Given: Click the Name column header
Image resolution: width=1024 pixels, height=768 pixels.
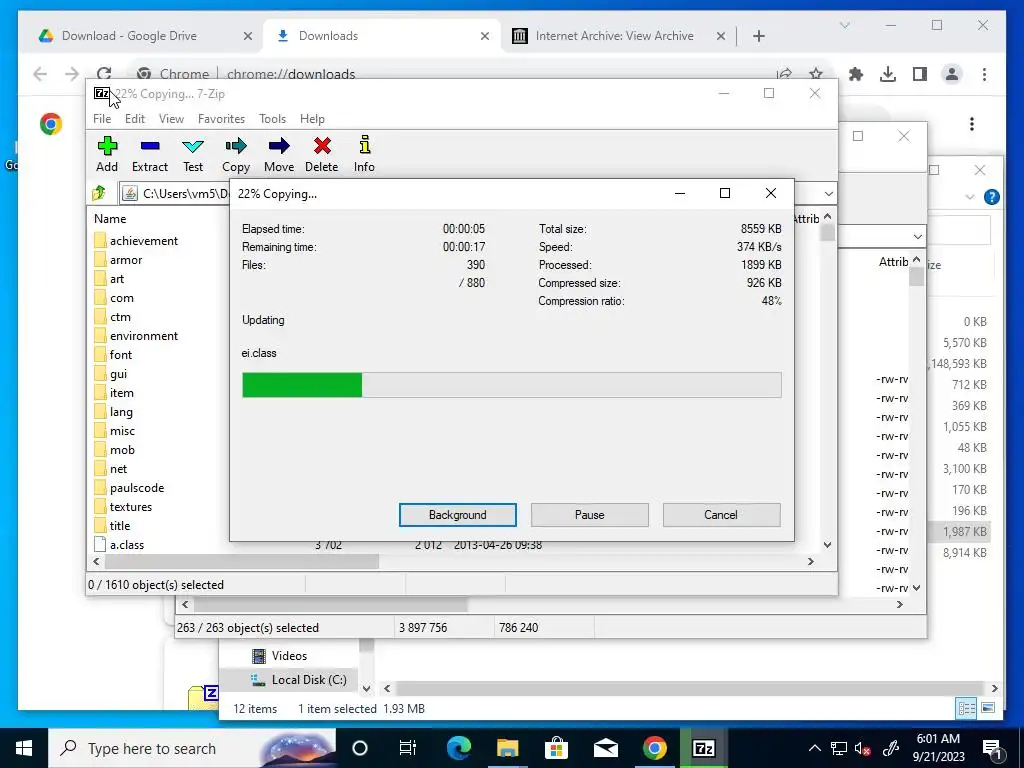Looking at the screenshot, I should (110, 219).
